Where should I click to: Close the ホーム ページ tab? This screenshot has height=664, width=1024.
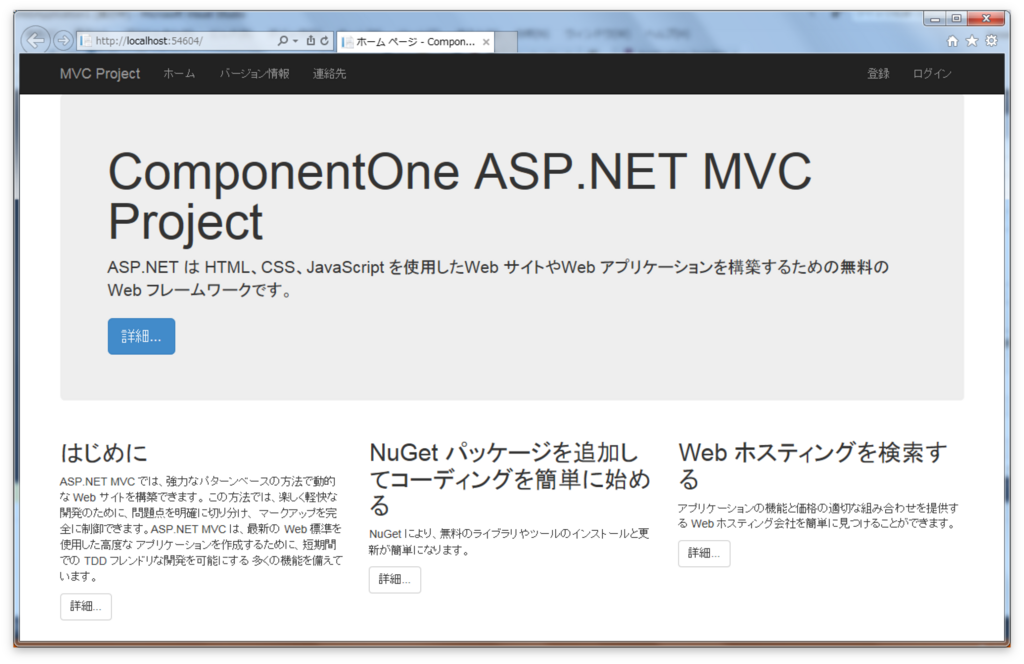click(486, 42)
